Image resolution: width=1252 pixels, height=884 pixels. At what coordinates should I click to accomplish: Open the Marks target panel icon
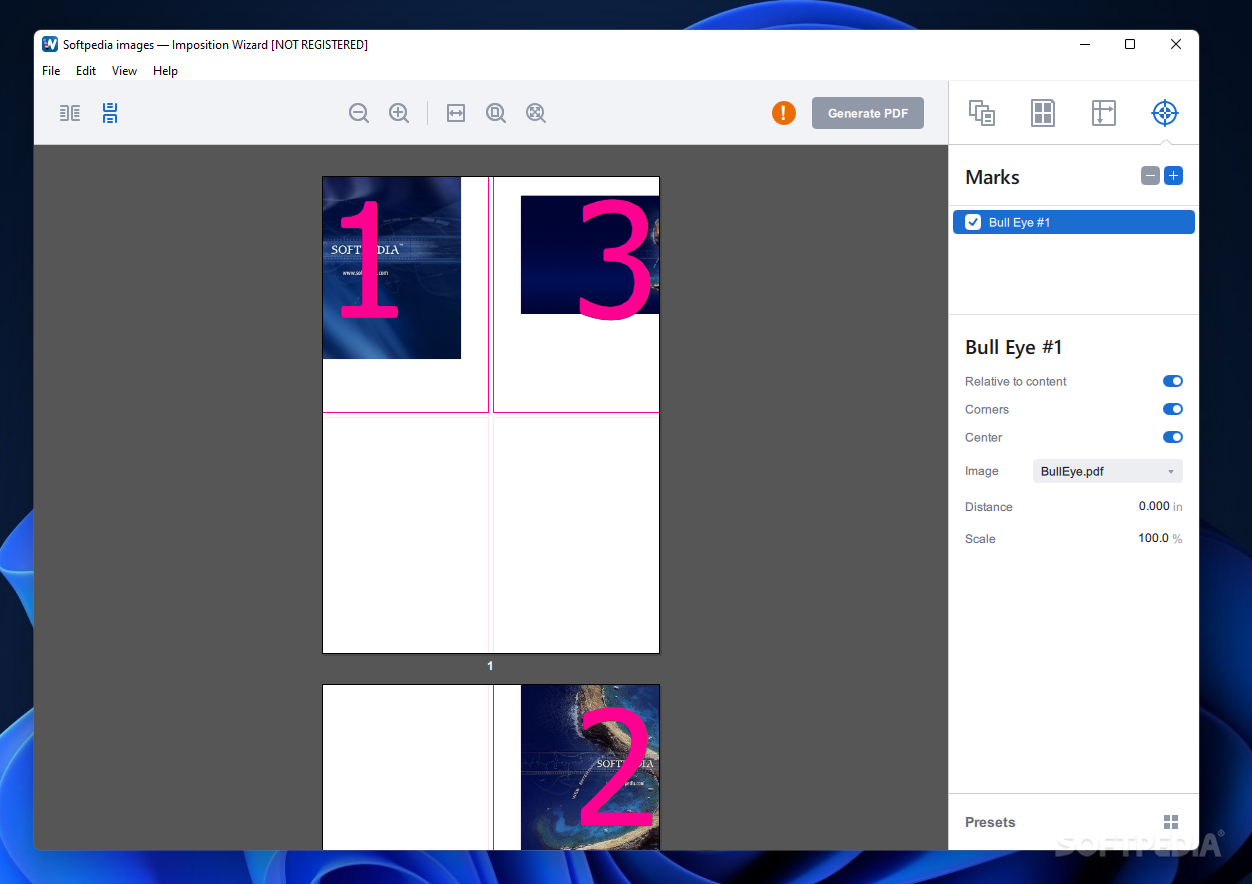1164,113
